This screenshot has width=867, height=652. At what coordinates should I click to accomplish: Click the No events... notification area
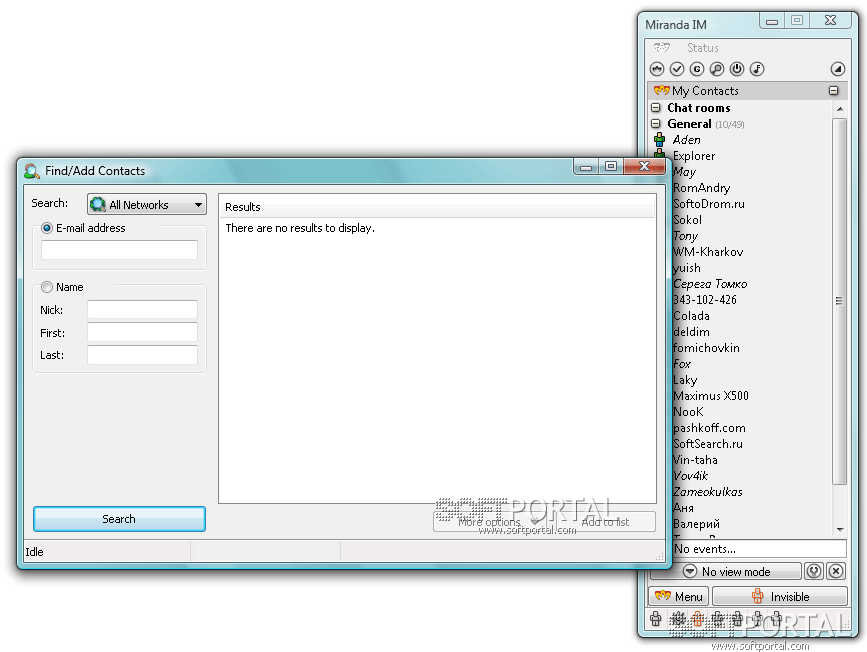click(x=759, y=549)
